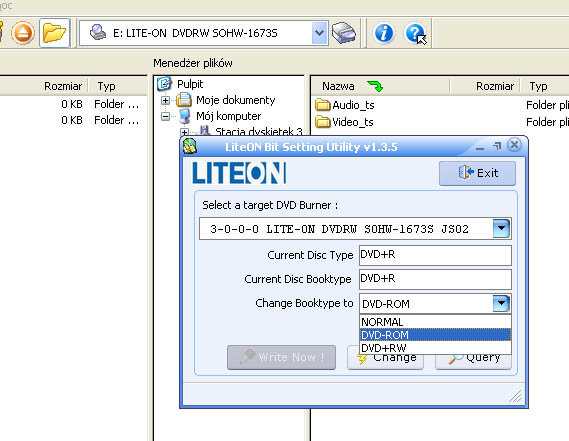
Task: Collapse the Mój komputer tree node
Action: (165, 116)
